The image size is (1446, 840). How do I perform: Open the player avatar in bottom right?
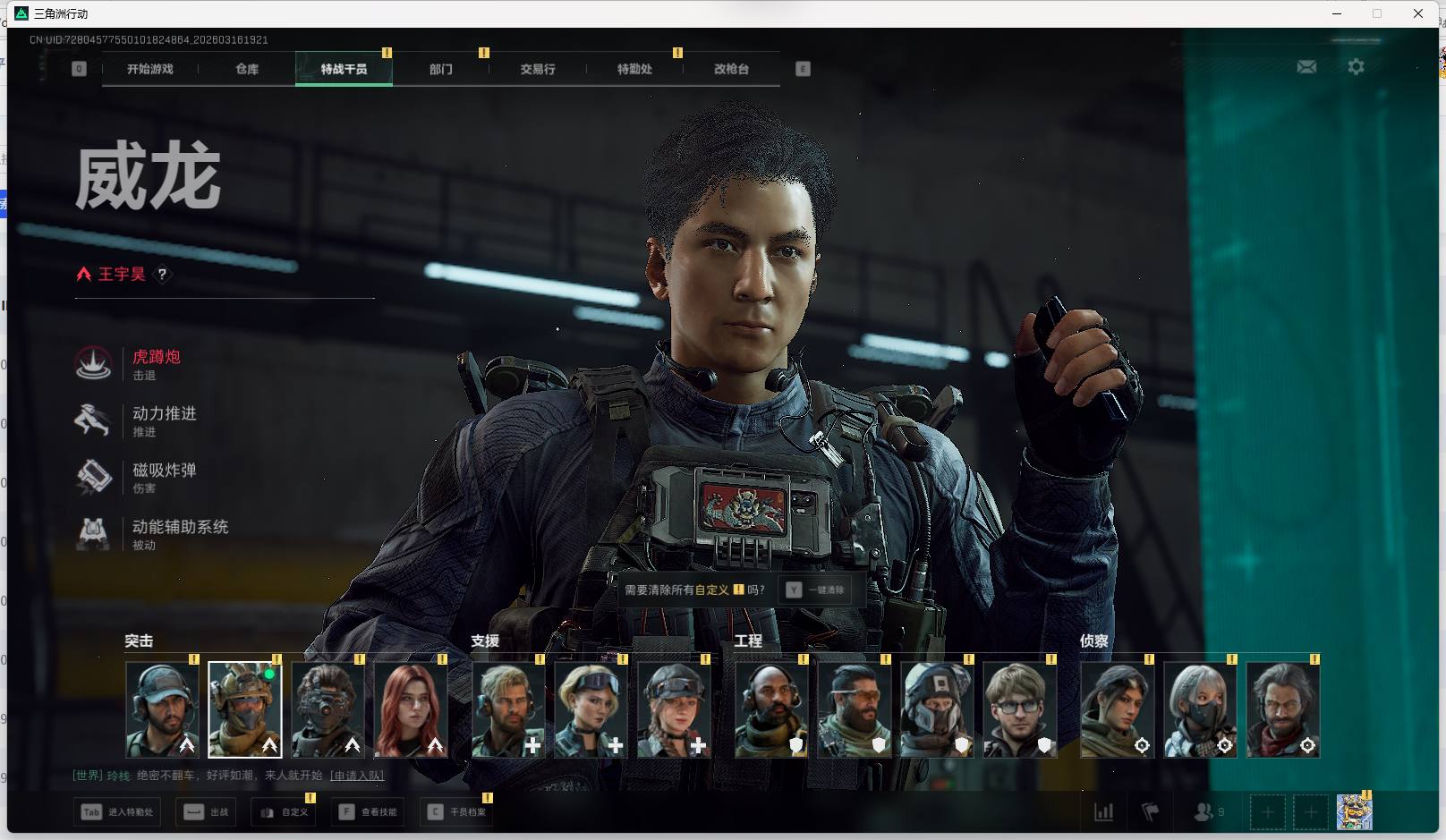[1354, 812]
